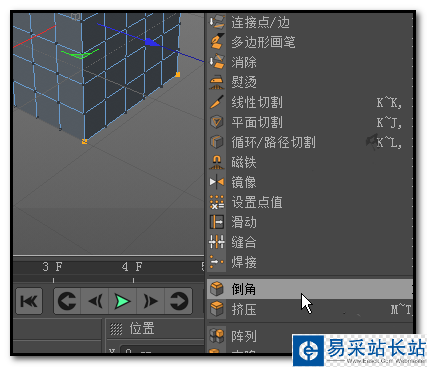Click the 平面切割 plane cut icon
Viewport: 427px width, 367px height.
point(217,122)
